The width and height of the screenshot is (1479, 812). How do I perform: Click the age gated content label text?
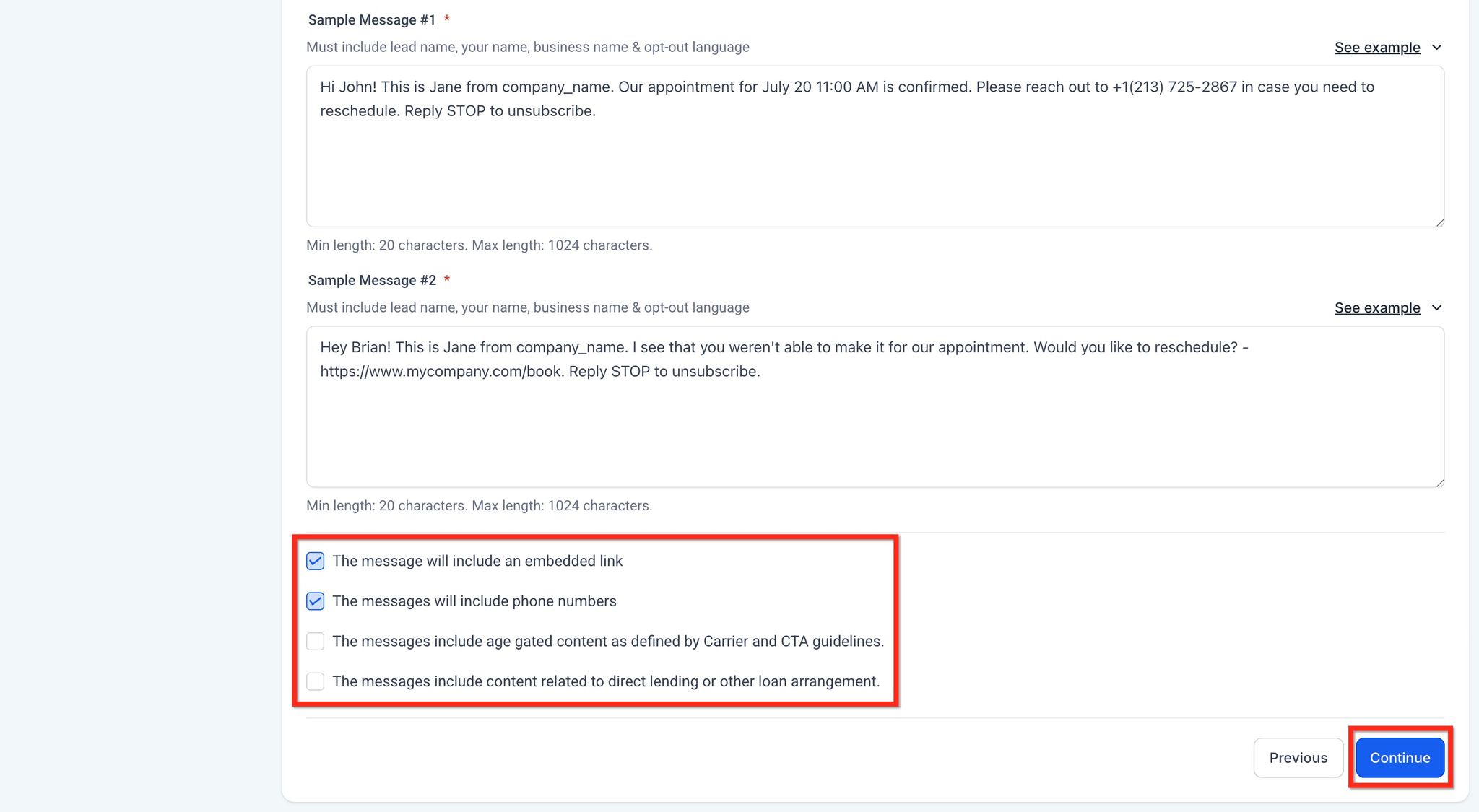[x=607, y=642]
